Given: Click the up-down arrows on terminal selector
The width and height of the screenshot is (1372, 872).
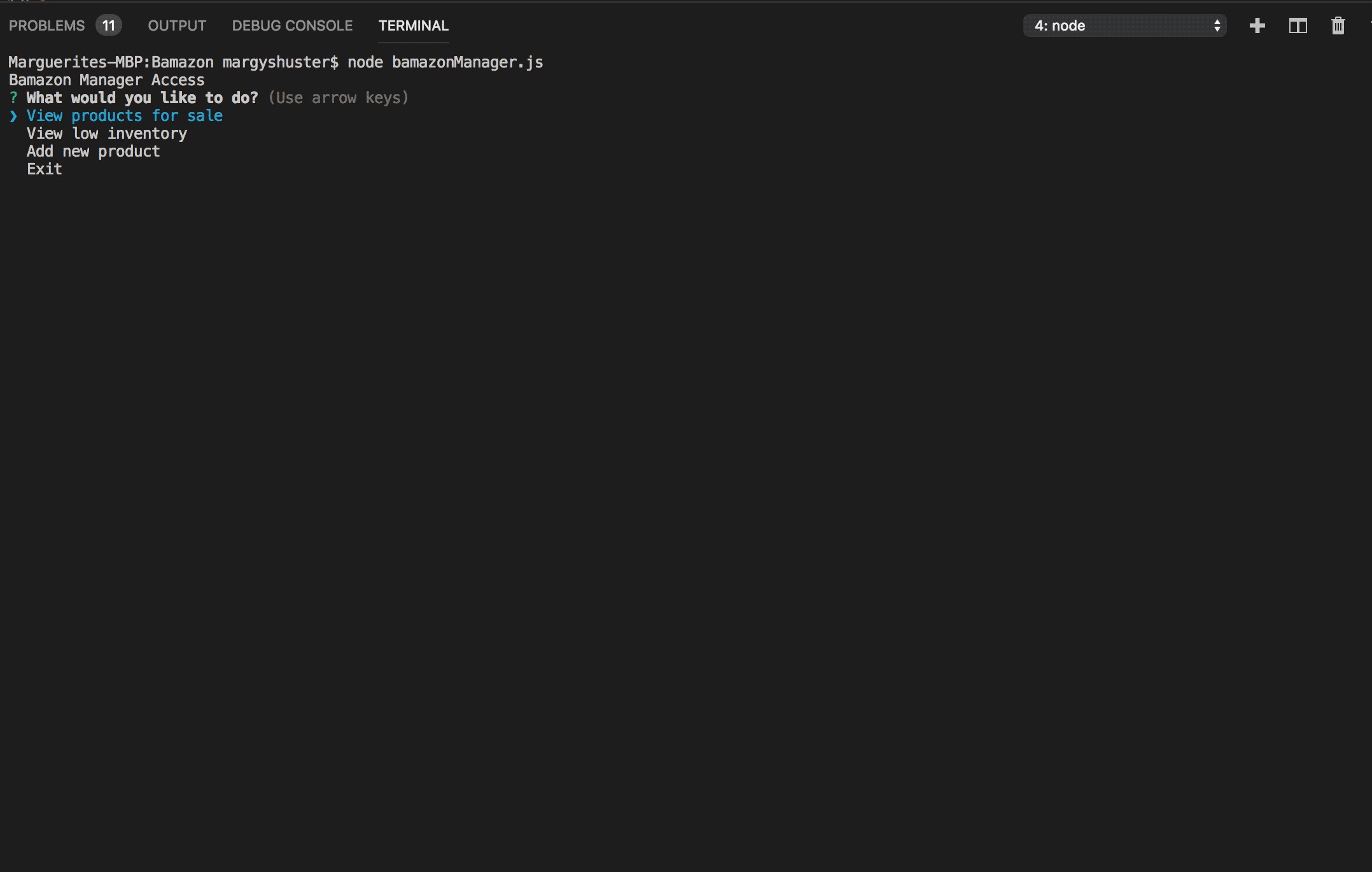Looking at the screenshot, I should click(x=1217, y=25).
